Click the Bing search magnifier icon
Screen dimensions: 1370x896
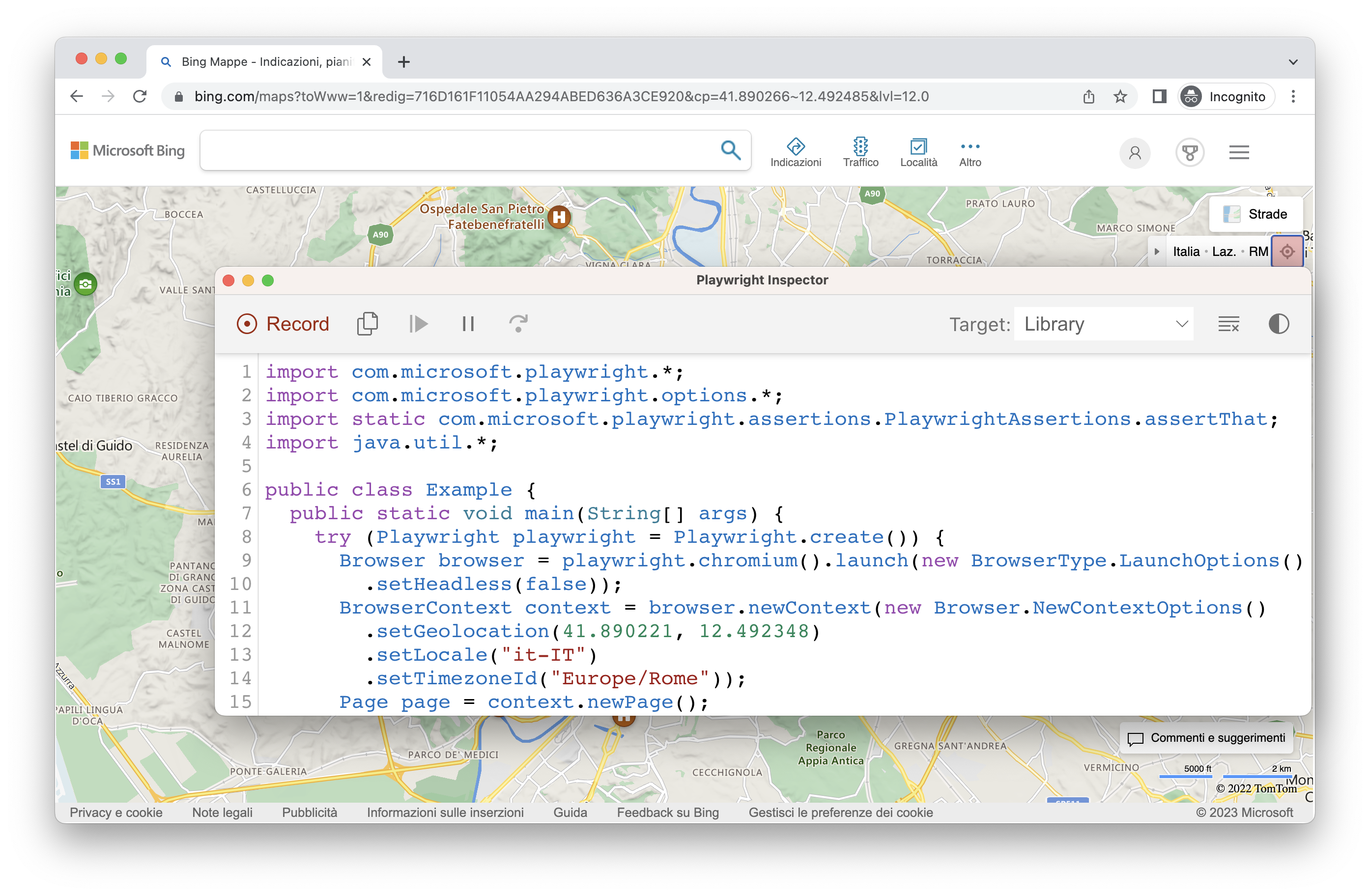(731, 150)
